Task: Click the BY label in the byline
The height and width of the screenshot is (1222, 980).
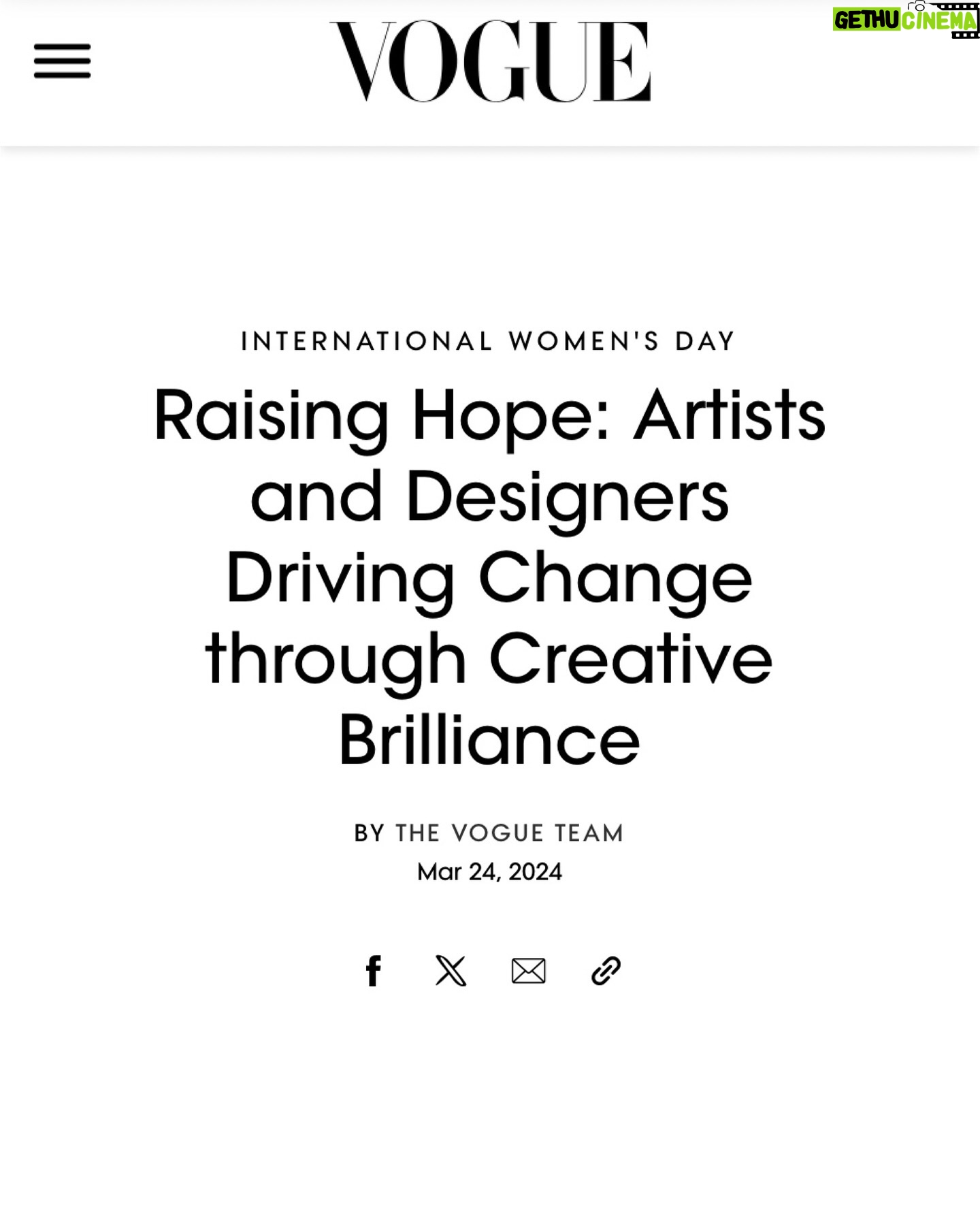Action: pyautogui.click(x=370, y=833)
